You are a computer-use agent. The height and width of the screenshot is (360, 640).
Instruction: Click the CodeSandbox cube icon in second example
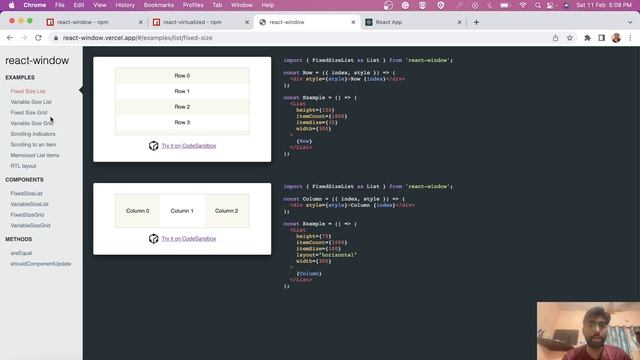pos(153,239)
